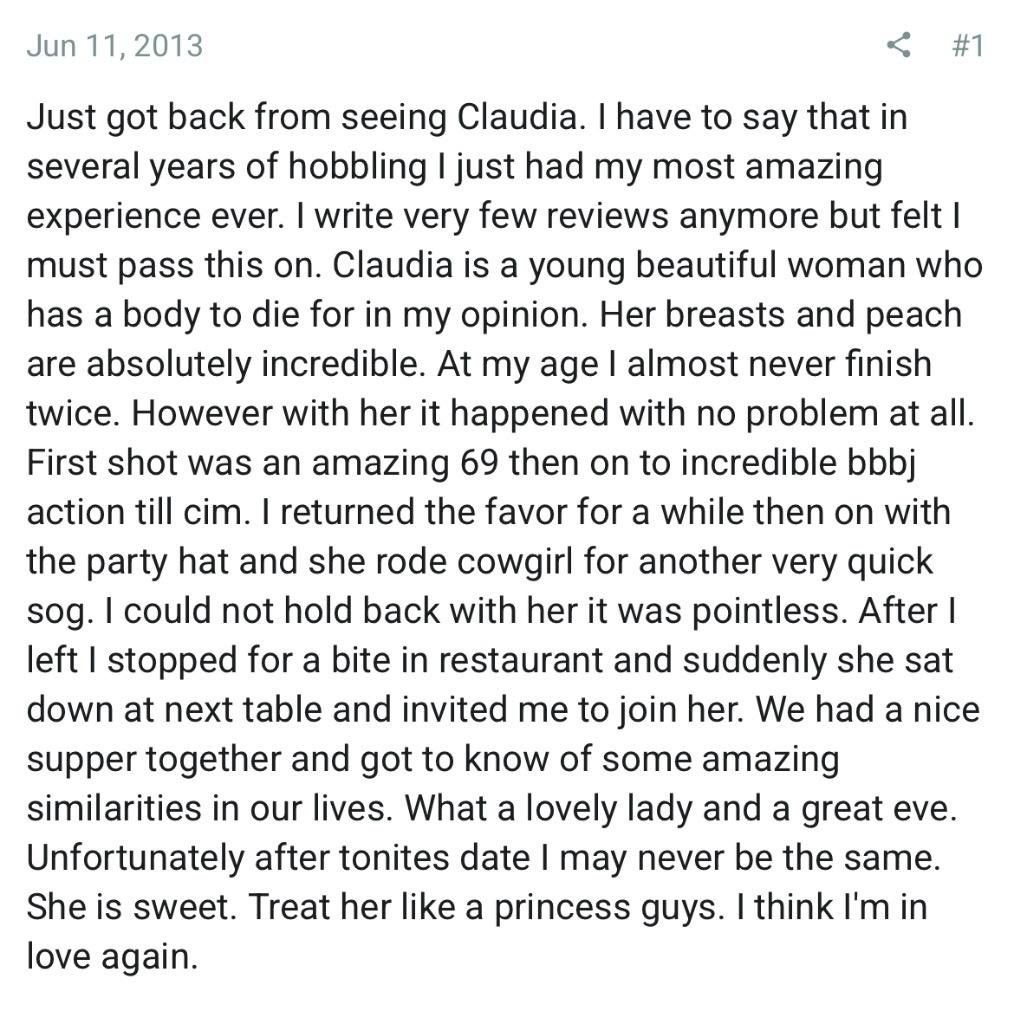The width and height of the screenshot is (1013, 1024).
Task: Click the share icon beside post number
Action: coord(898,45)
